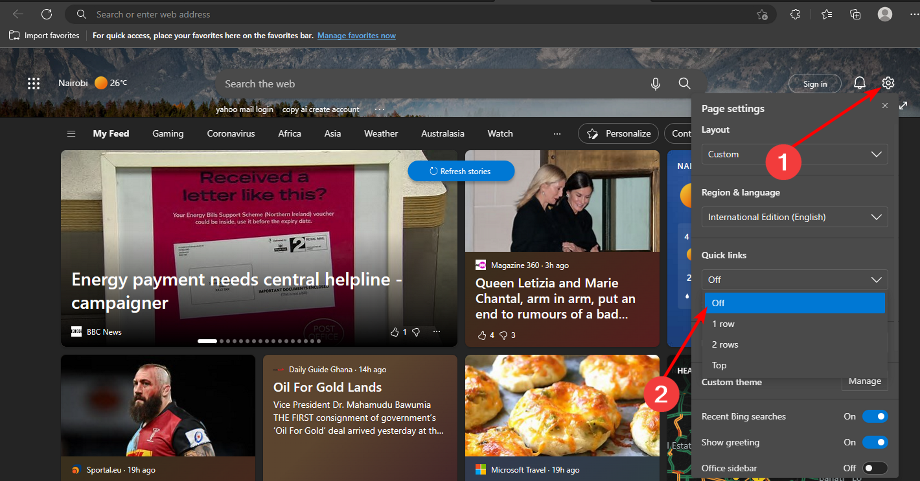Screen dimensions: 920x481
Task: Switch to the Gaming tab
Action: pyautogui.click(x=168, y=134)
